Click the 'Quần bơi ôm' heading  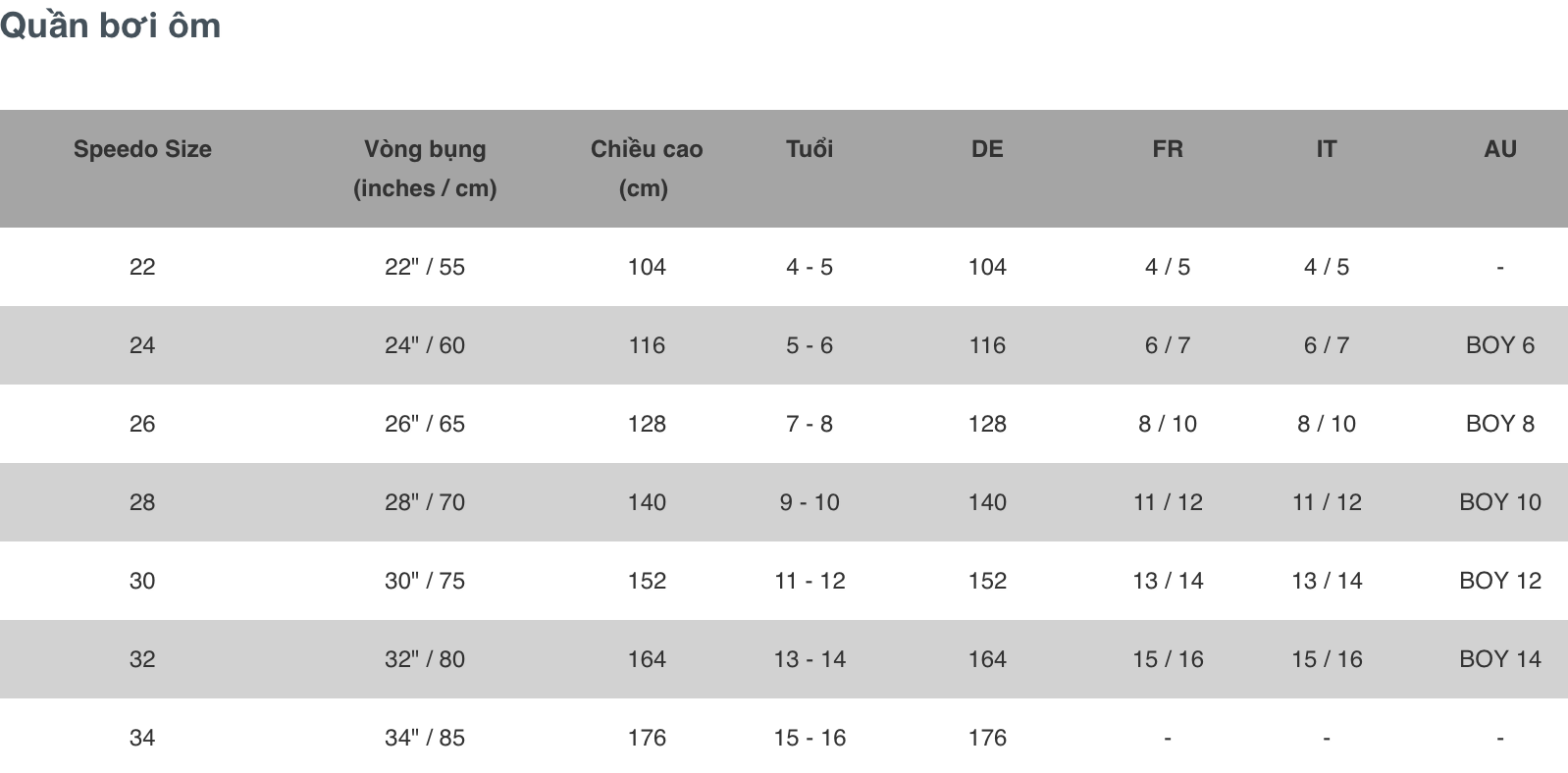pyautogui.click(x=110, y=26)
